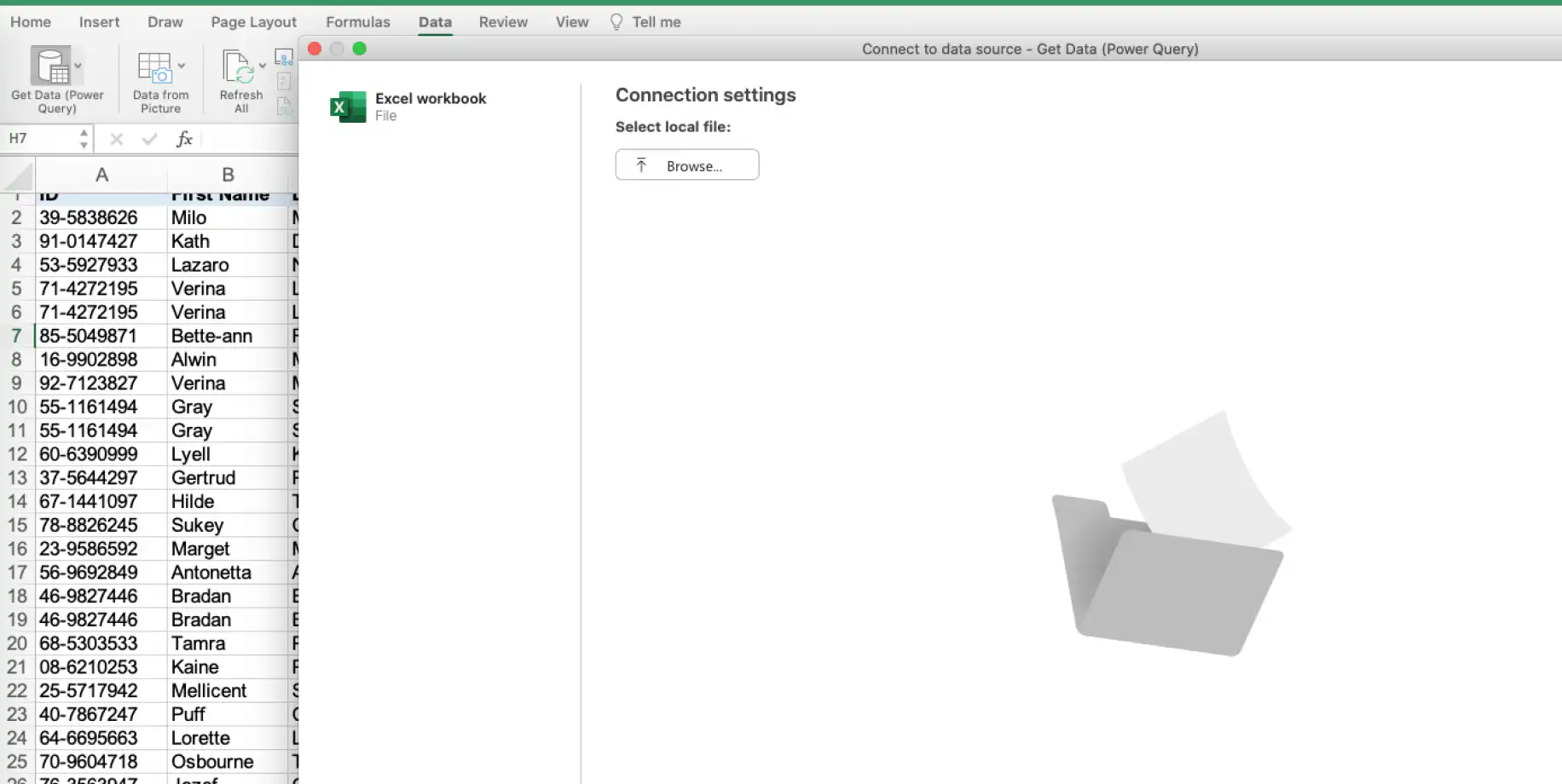Image resolution: width=1562 pixels, height=784 pixels.
Task: Select column B header
Action: click(x=228, y=175)
